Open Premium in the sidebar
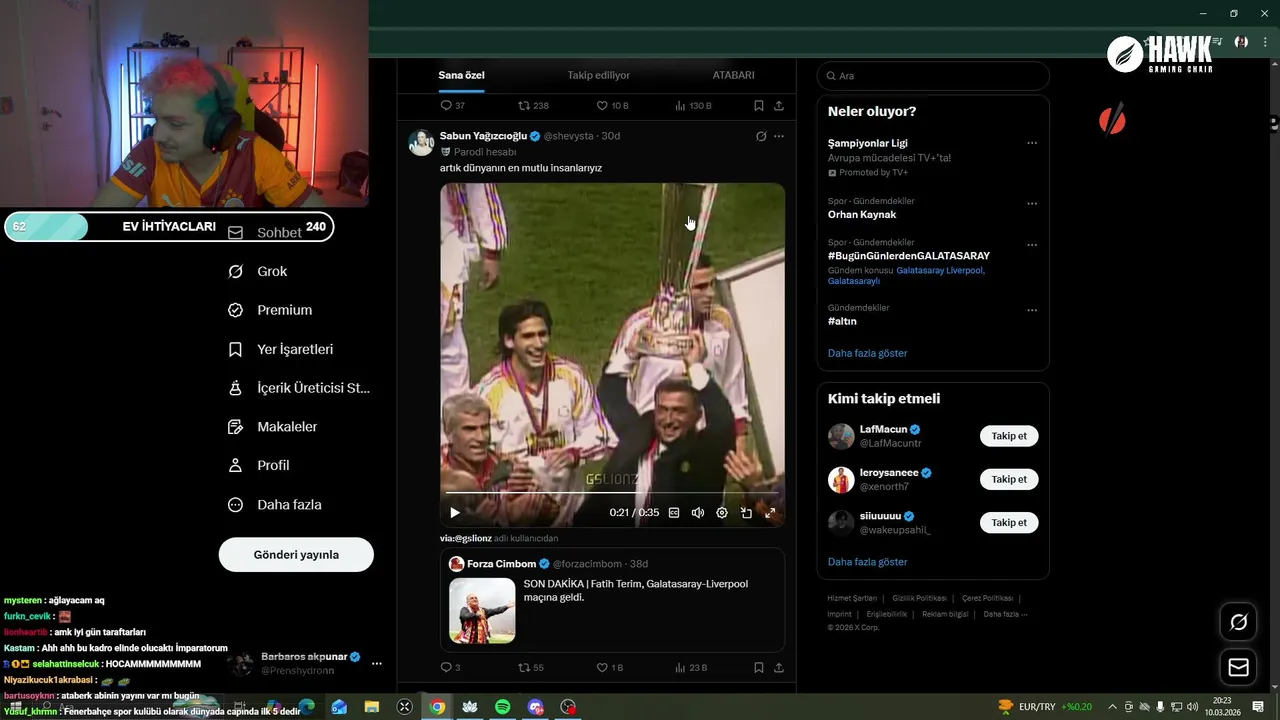Viewport: 1280px width, 720px height. pyautogui.click(x=270, y=310)
